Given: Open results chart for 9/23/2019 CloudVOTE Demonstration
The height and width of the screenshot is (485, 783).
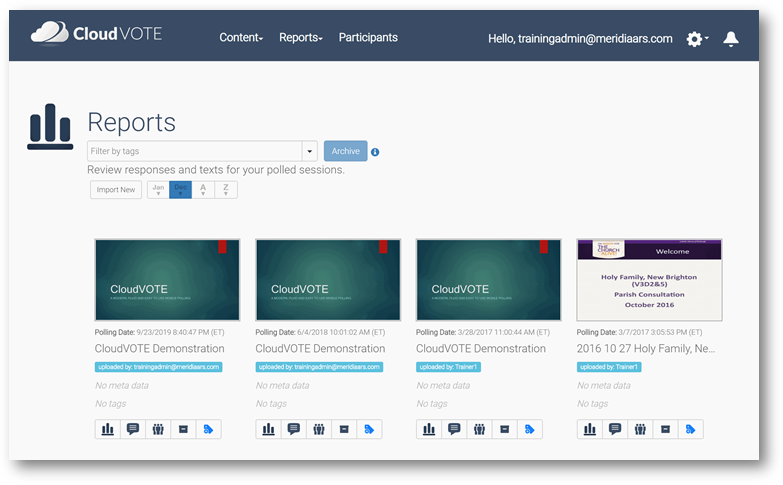Looking at the screenshot, I should coord(108,429).
